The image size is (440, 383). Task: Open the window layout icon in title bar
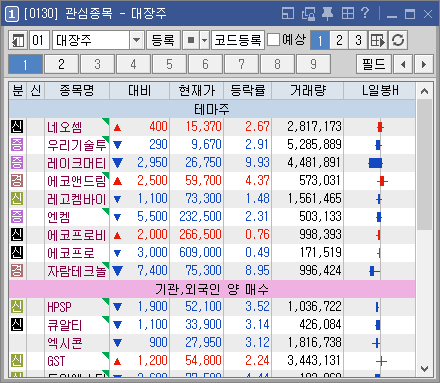click(x=288, y=14)
